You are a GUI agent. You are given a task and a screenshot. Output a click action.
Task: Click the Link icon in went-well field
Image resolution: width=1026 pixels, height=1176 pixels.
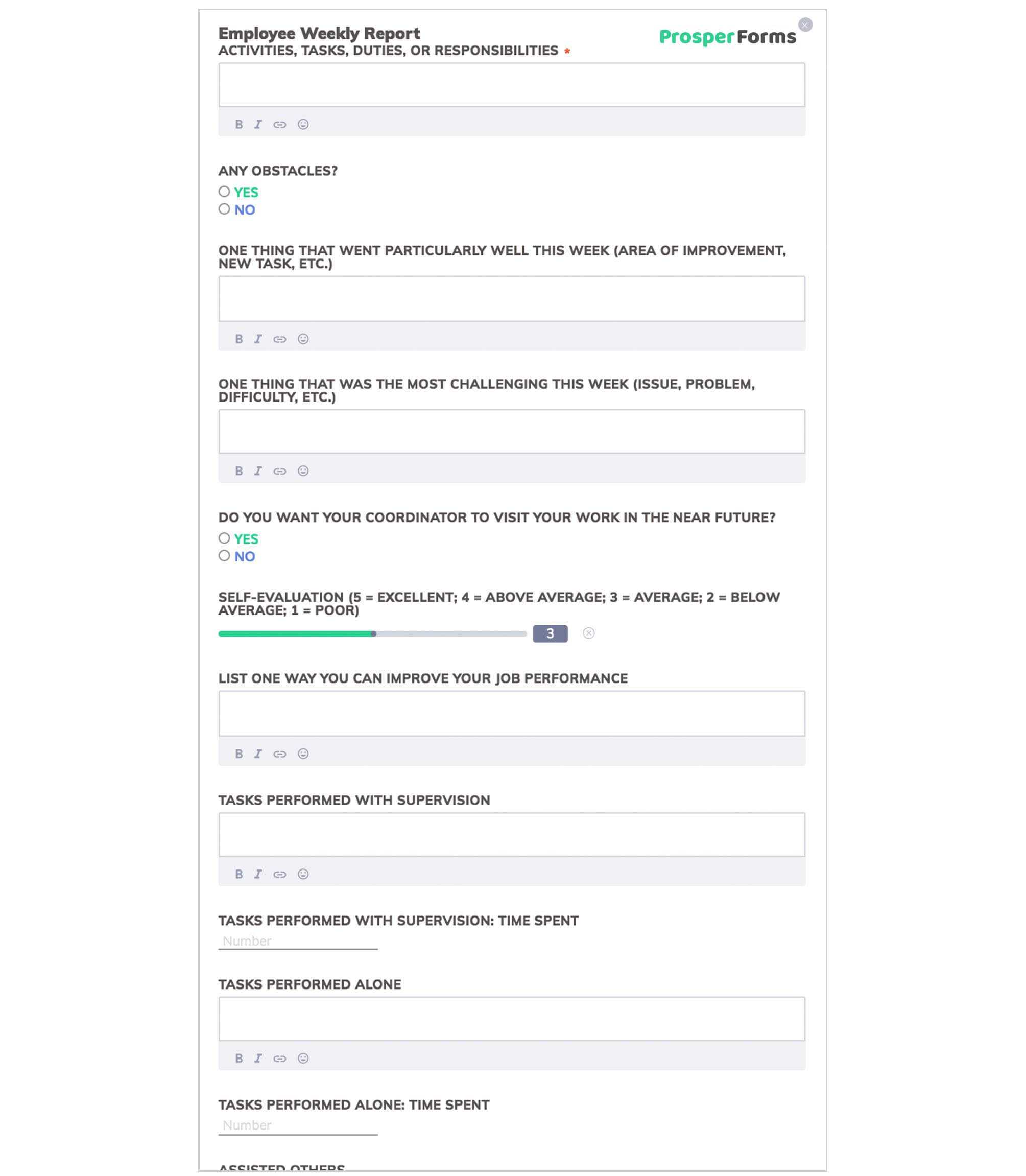[x=281, y=338]
